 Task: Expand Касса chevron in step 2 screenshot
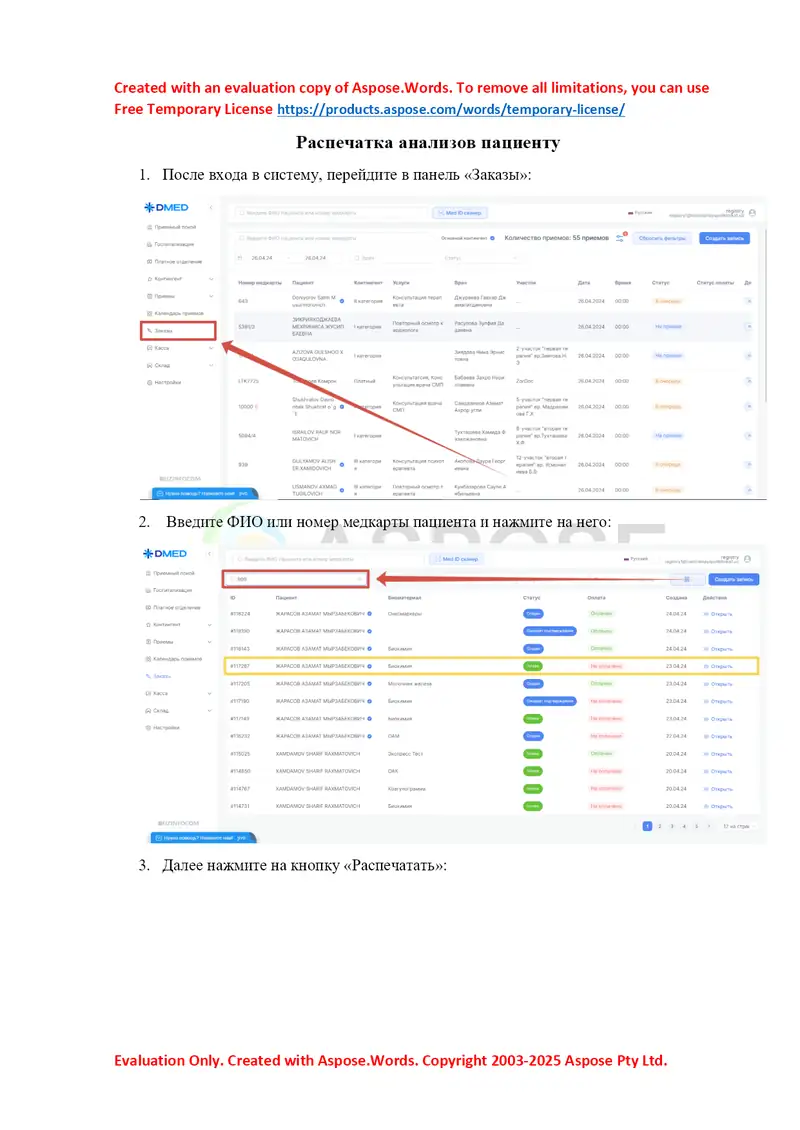pyautogui.click(x=210, y=693)
